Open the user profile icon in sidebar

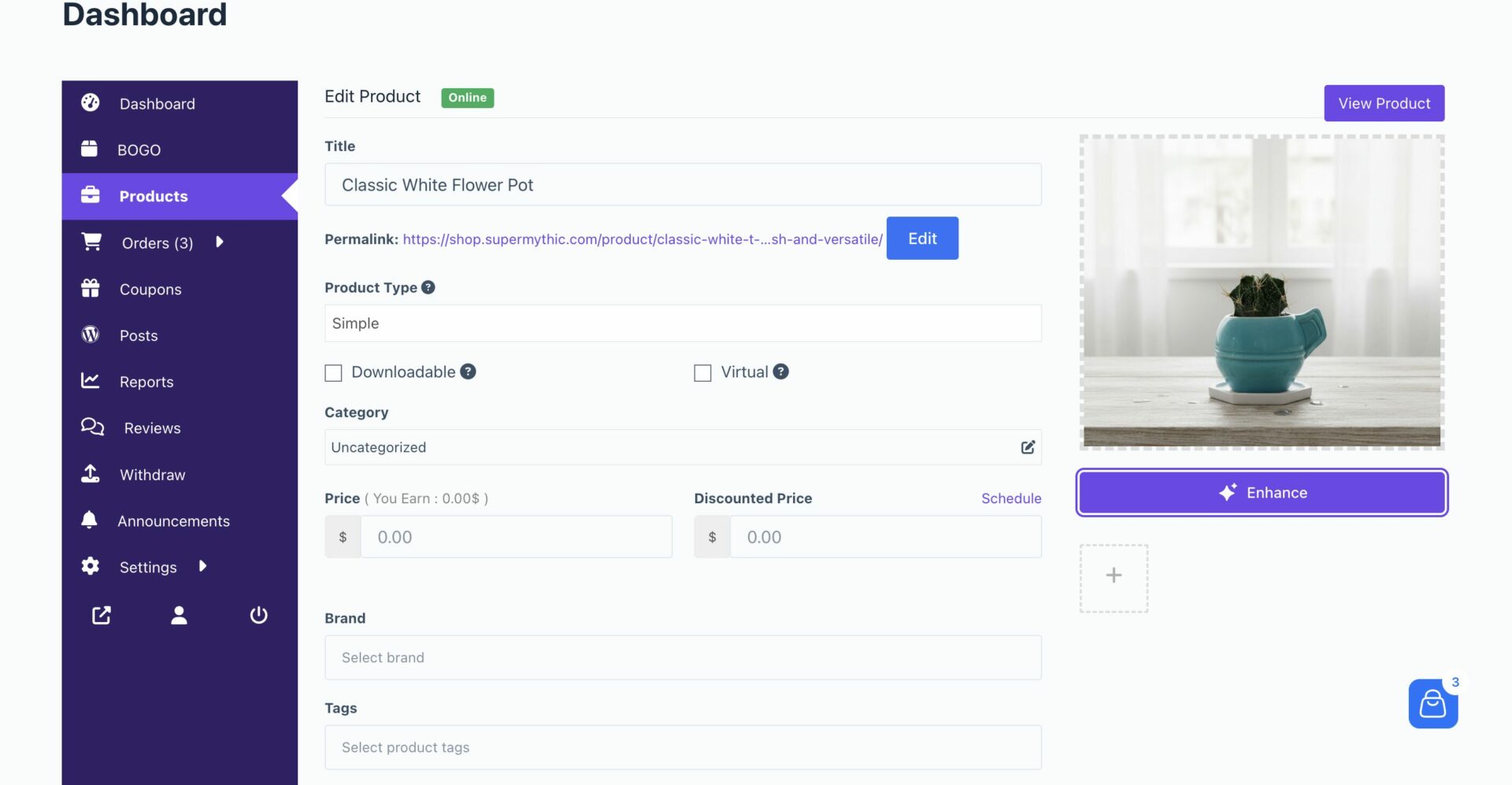click(179, 615)
